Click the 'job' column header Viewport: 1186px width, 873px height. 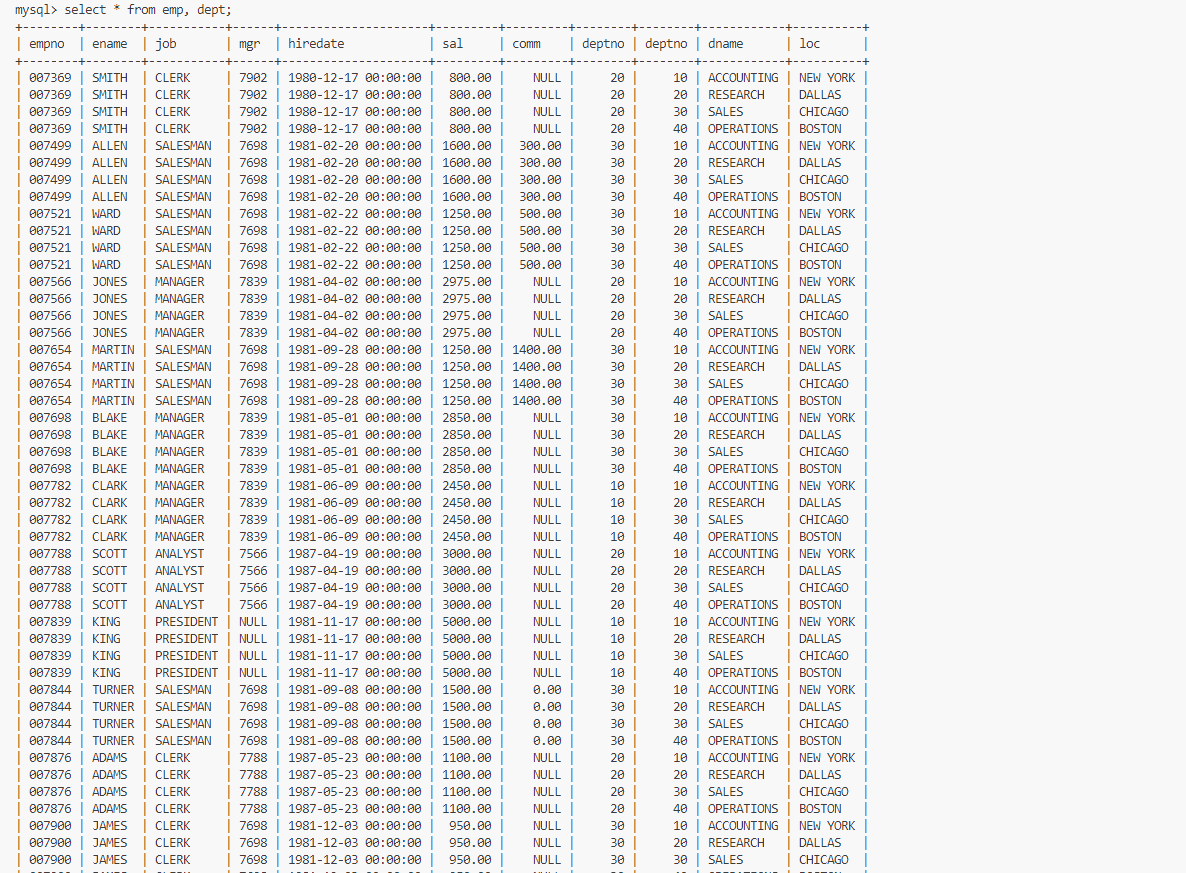tap(166, 44)
